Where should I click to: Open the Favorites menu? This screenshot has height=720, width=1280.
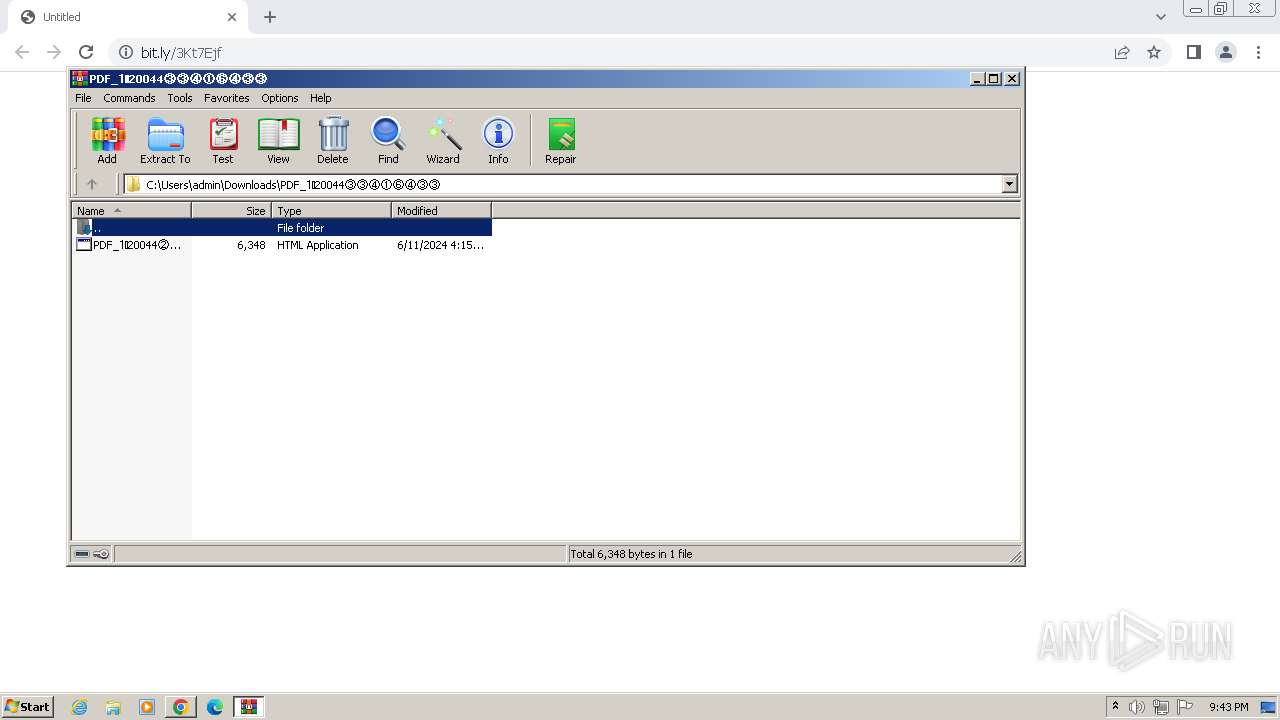coord(227,98)
